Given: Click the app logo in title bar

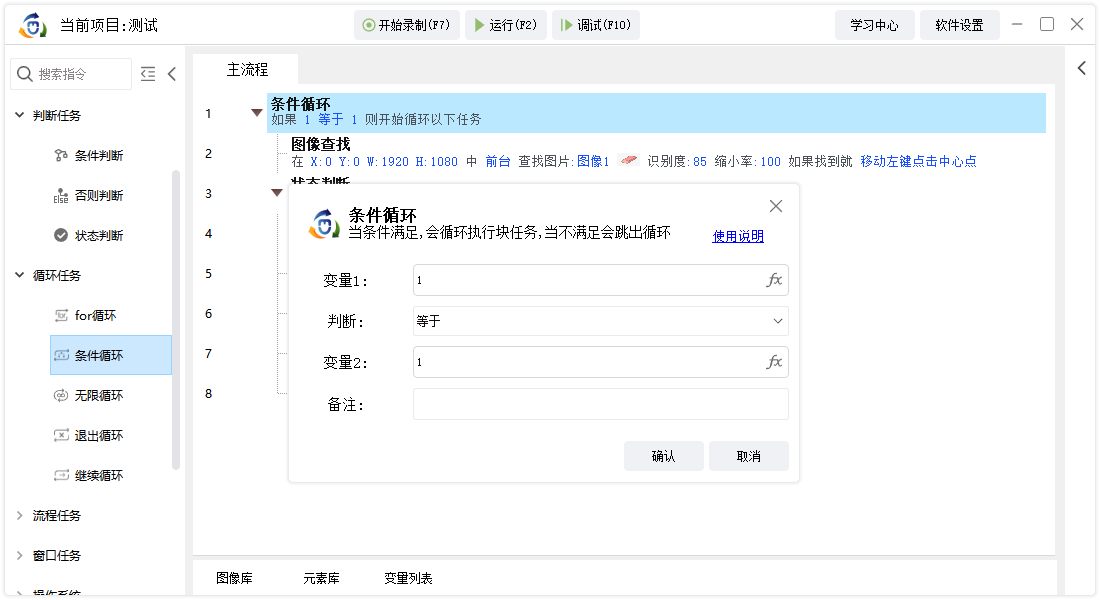Looking at the screenshot, I should [32, 25].
